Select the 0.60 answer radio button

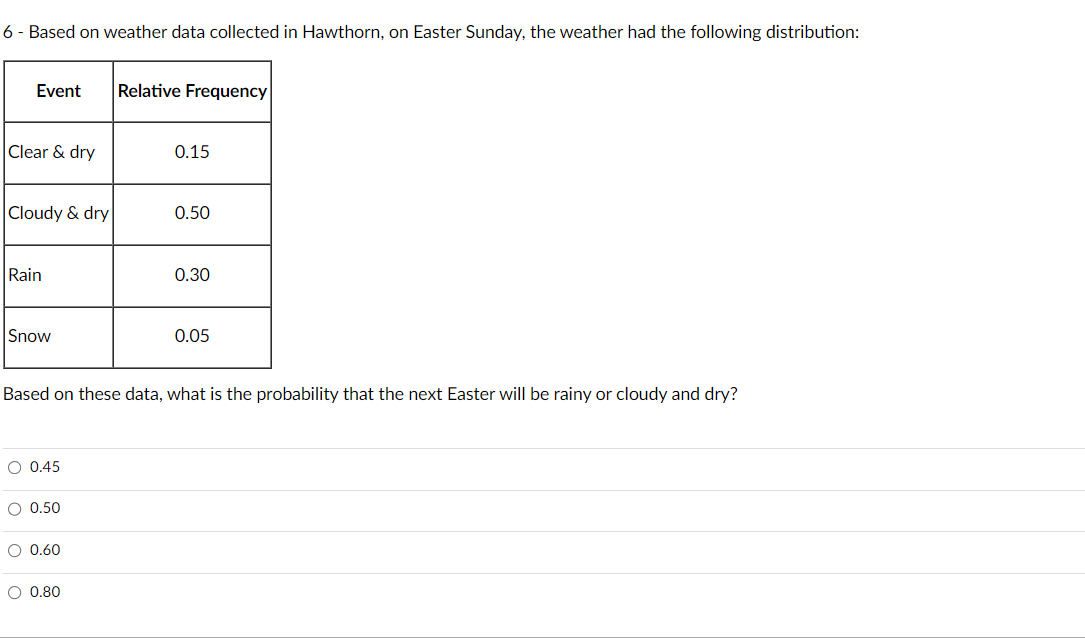coord(15,550)
